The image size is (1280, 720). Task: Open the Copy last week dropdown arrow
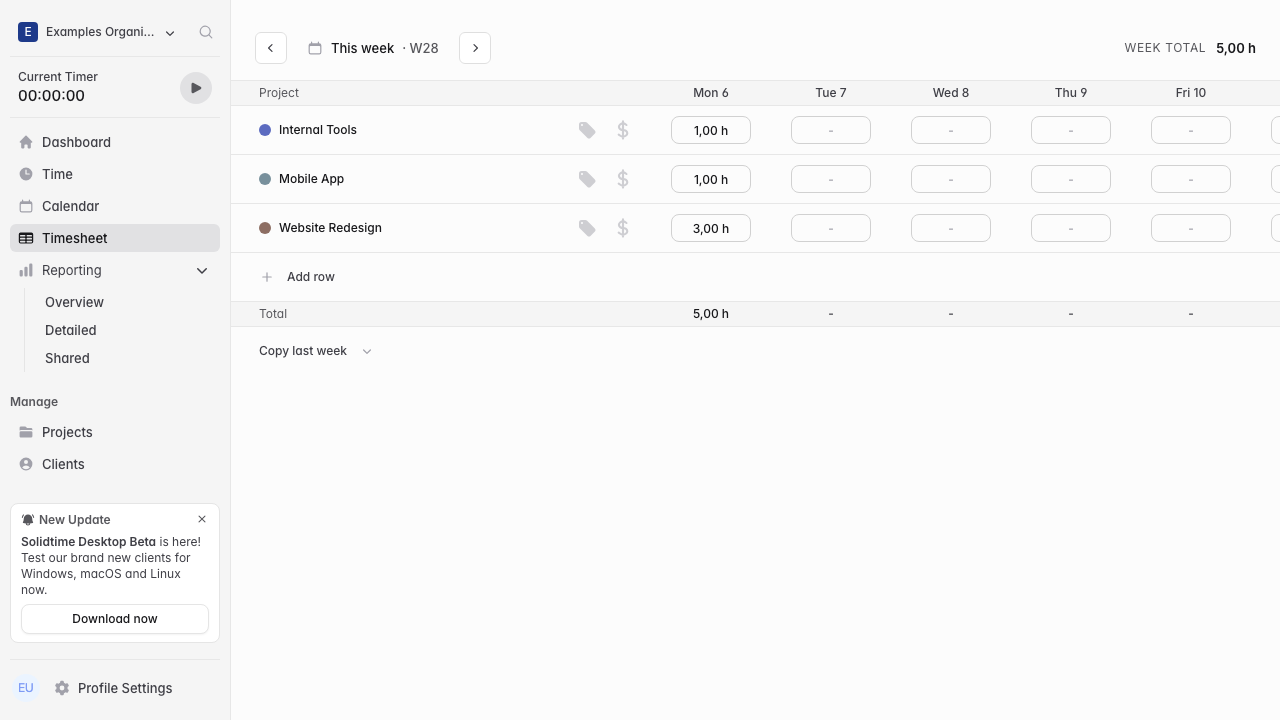coord(367,351)
